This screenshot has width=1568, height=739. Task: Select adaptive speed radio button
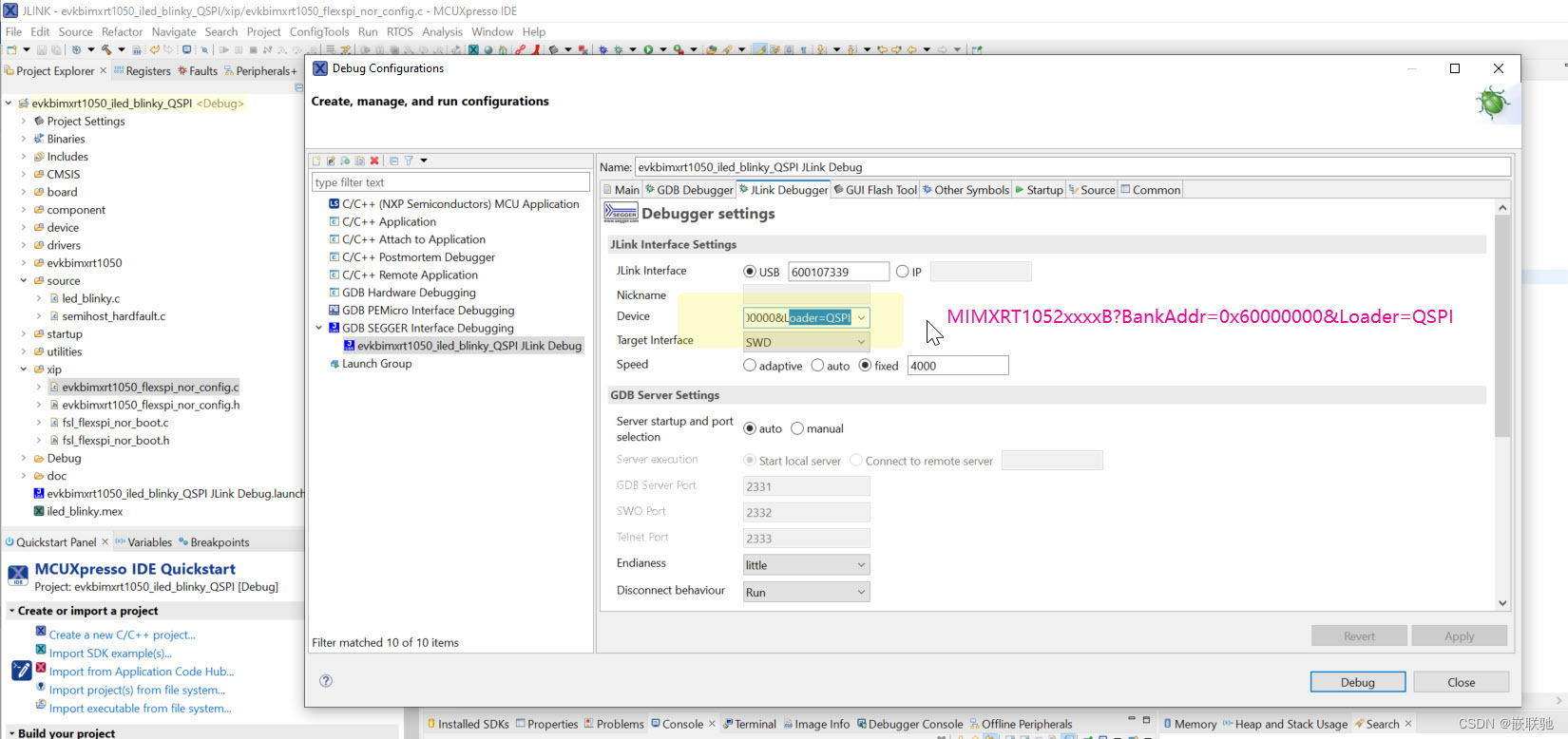[750, 366]
